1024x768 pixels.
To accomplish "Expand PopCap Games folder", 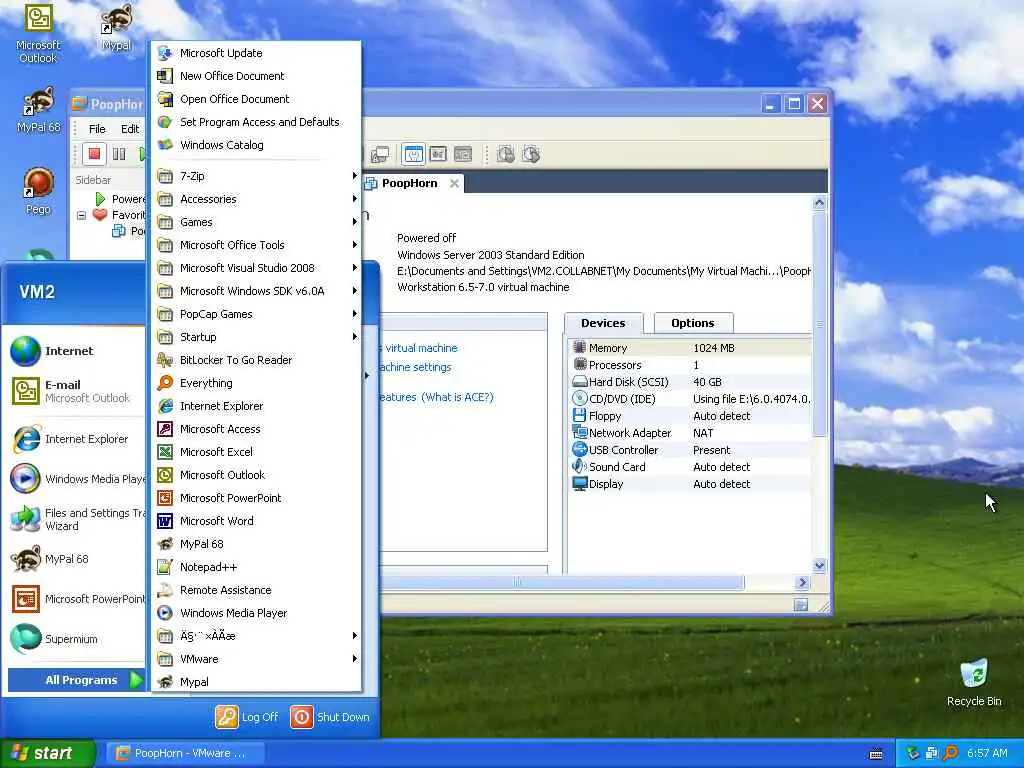I will click(256, 313).
